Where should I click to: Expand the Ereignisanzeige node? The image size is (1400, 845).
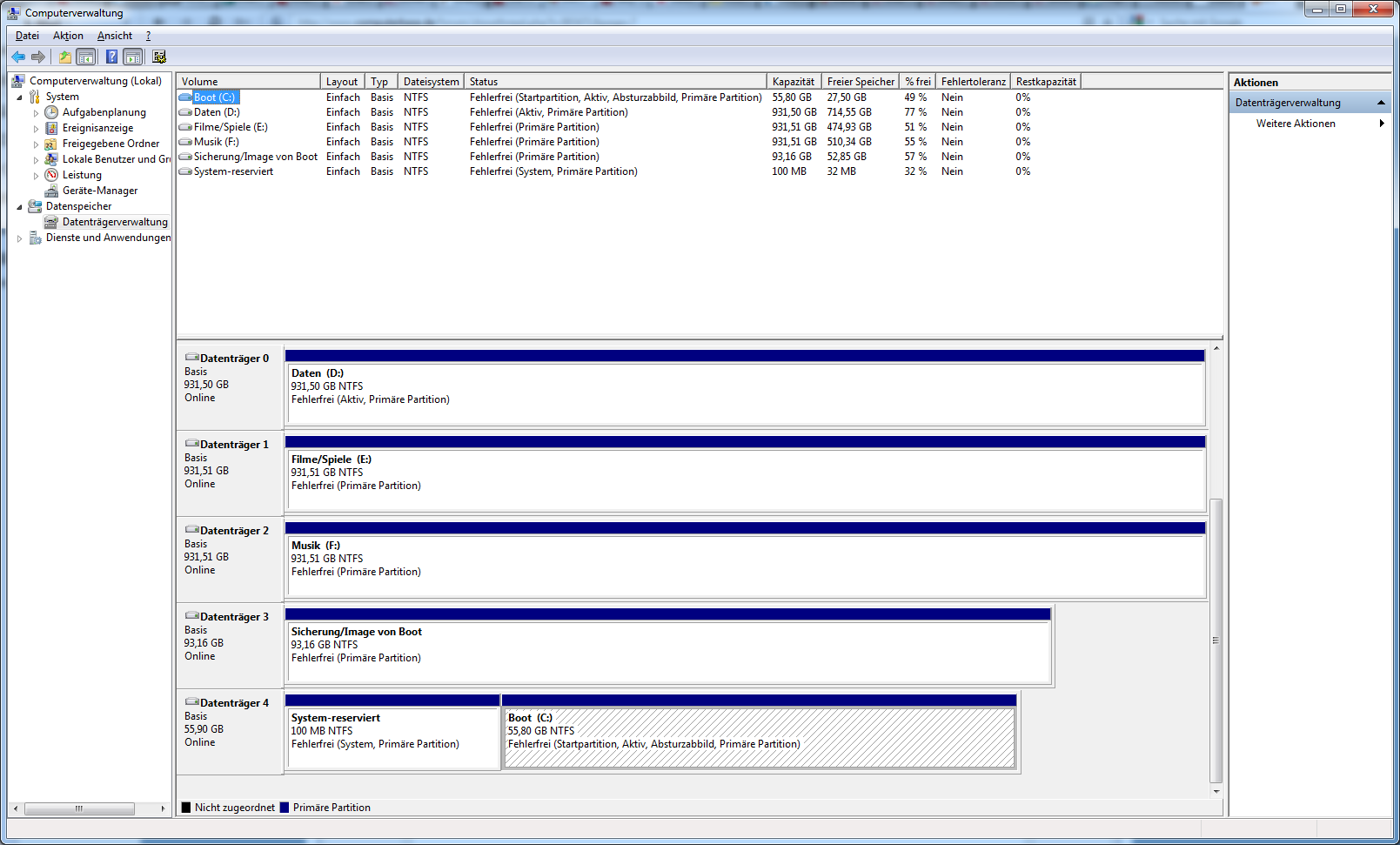[x=37, y=129]
